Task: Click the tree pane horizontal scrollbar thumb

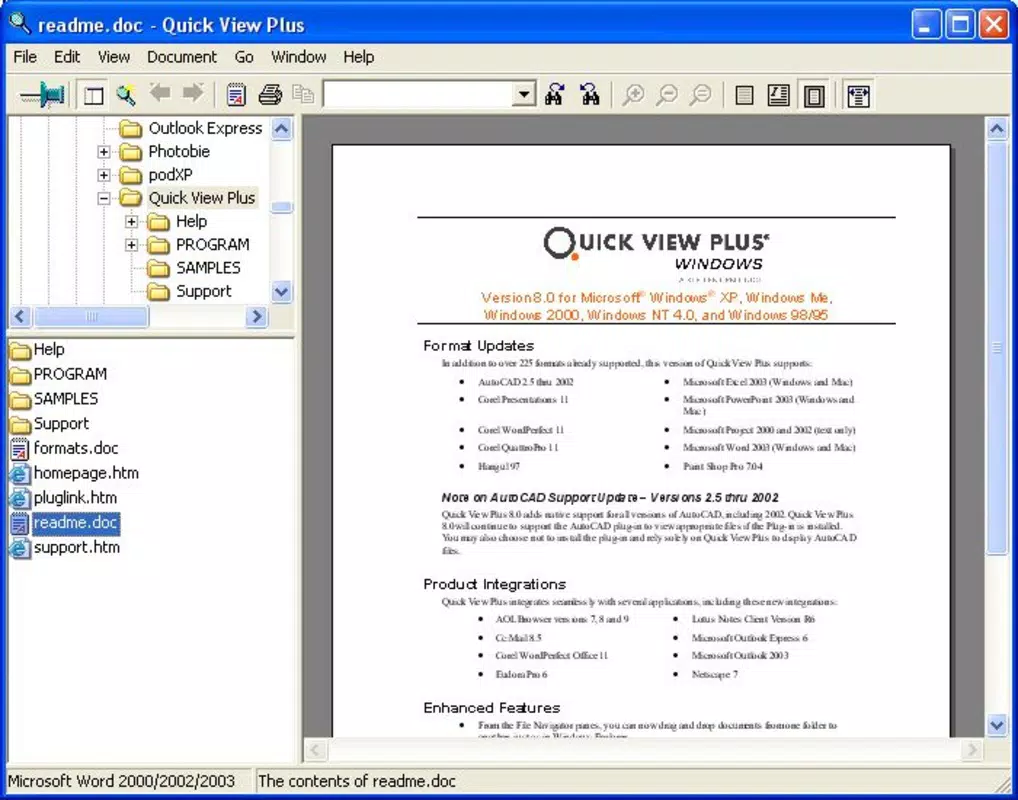Action: point(91,316)
